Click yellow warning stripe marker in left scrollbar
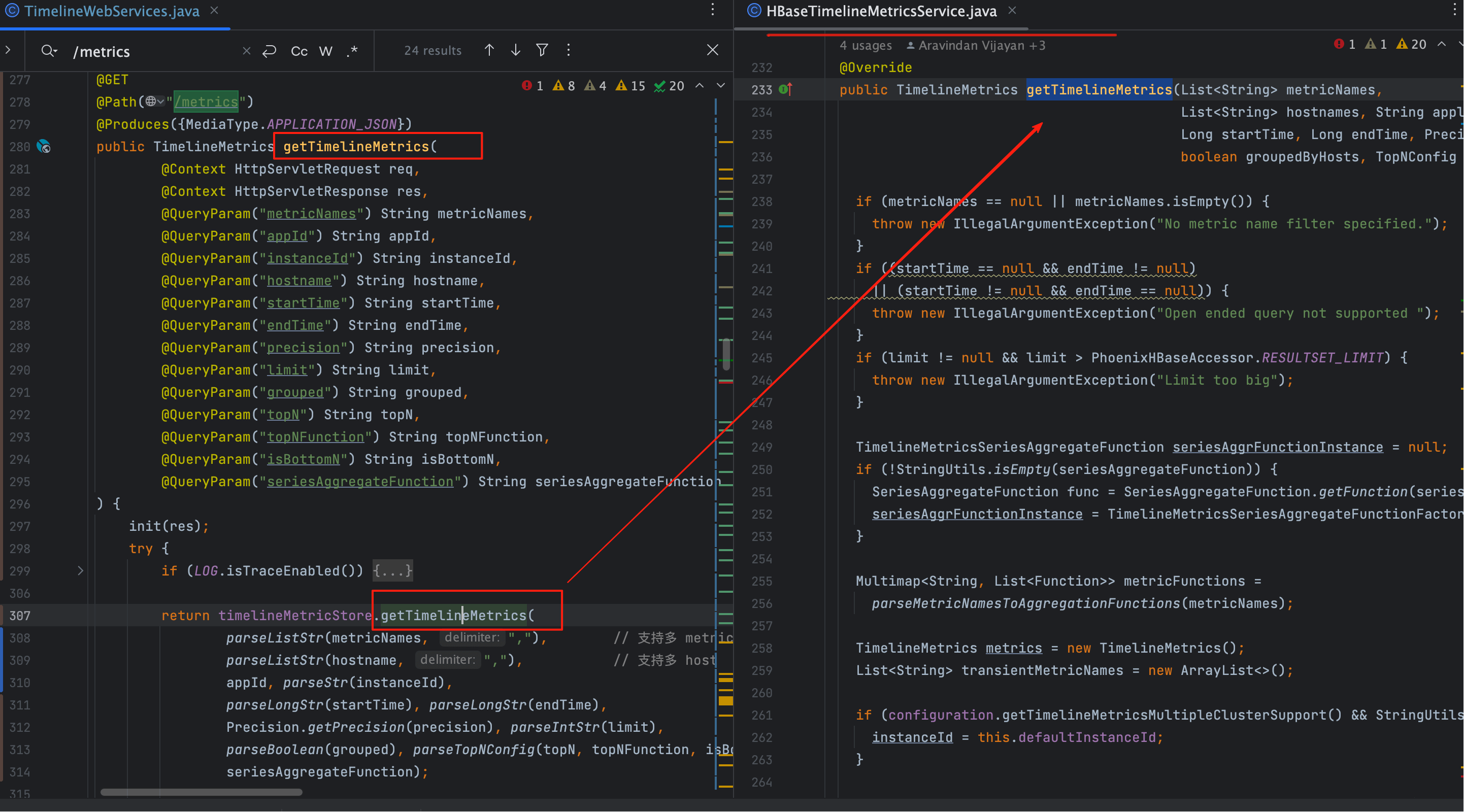The width and height of the screenshot is (1464, 812). (725, 701)
